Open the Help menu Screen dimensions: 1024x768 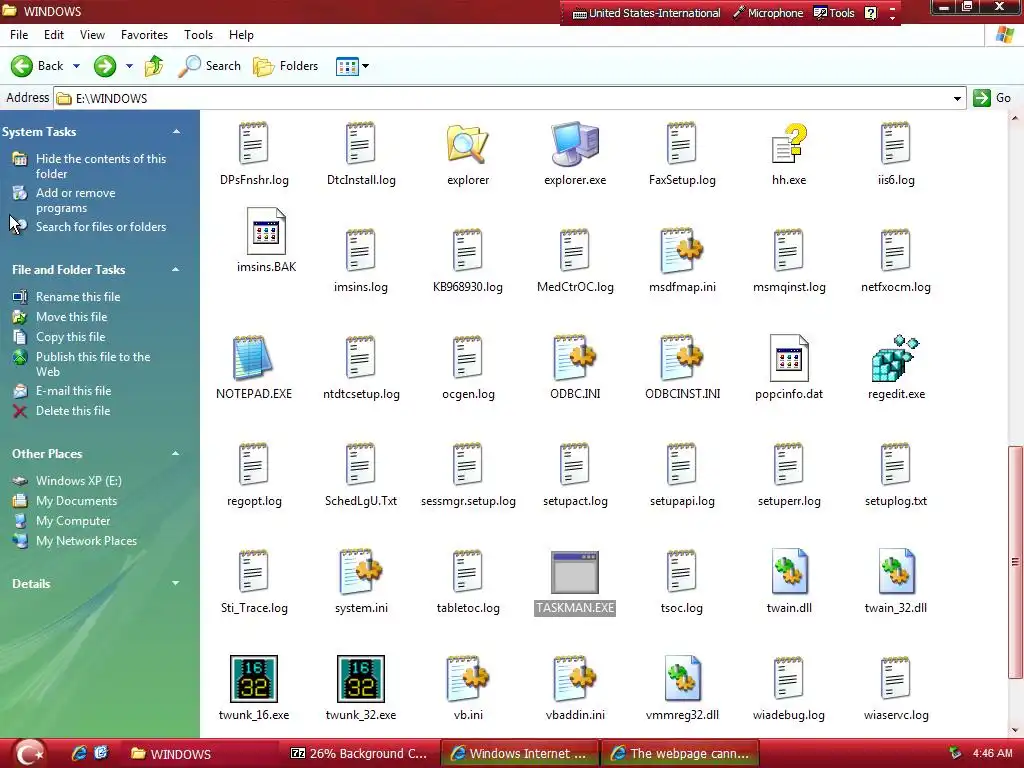pos(241,35)
